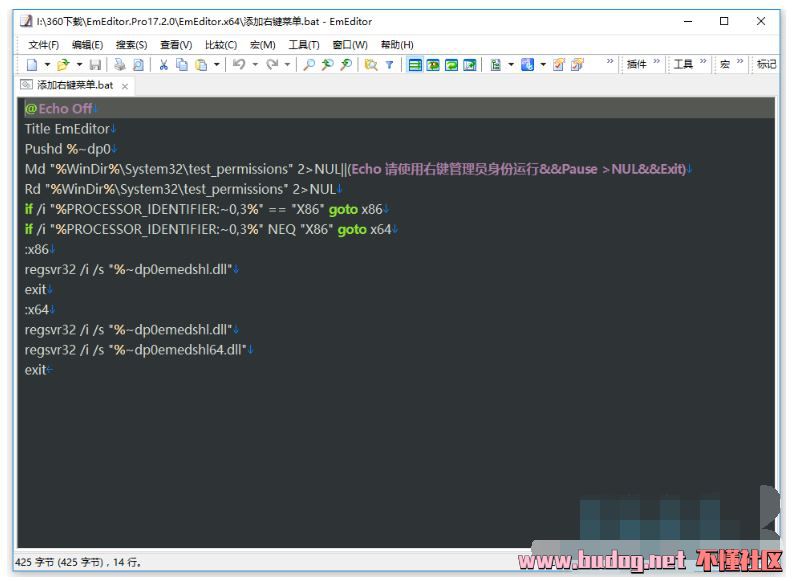Open the 帮助(H) menu
Image resolution: width=792 pixels, height=581 pixels.
coord(397,45)
